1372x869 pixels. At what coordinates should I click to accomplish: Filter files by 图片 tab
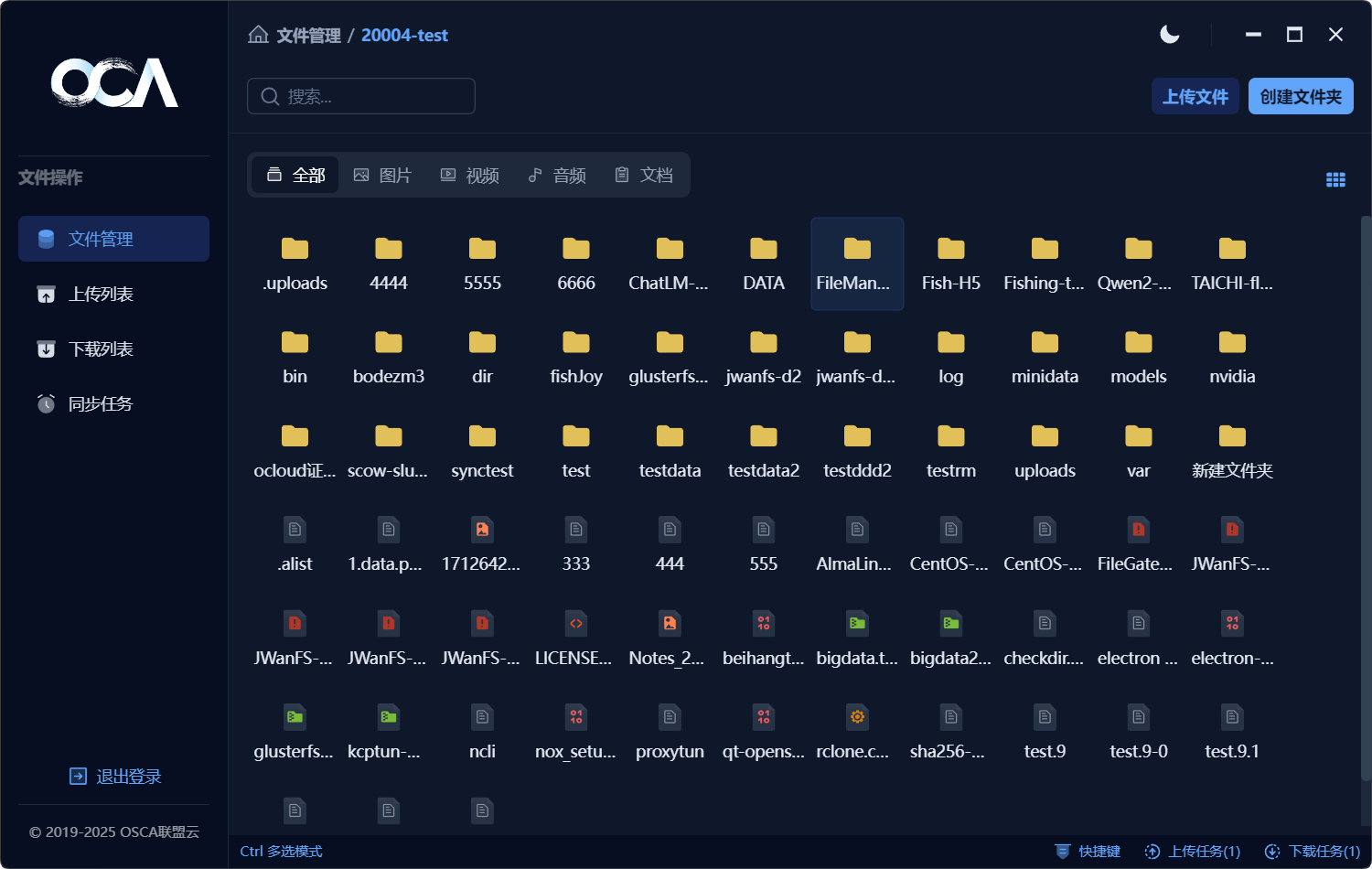click(x=383, y=175)
